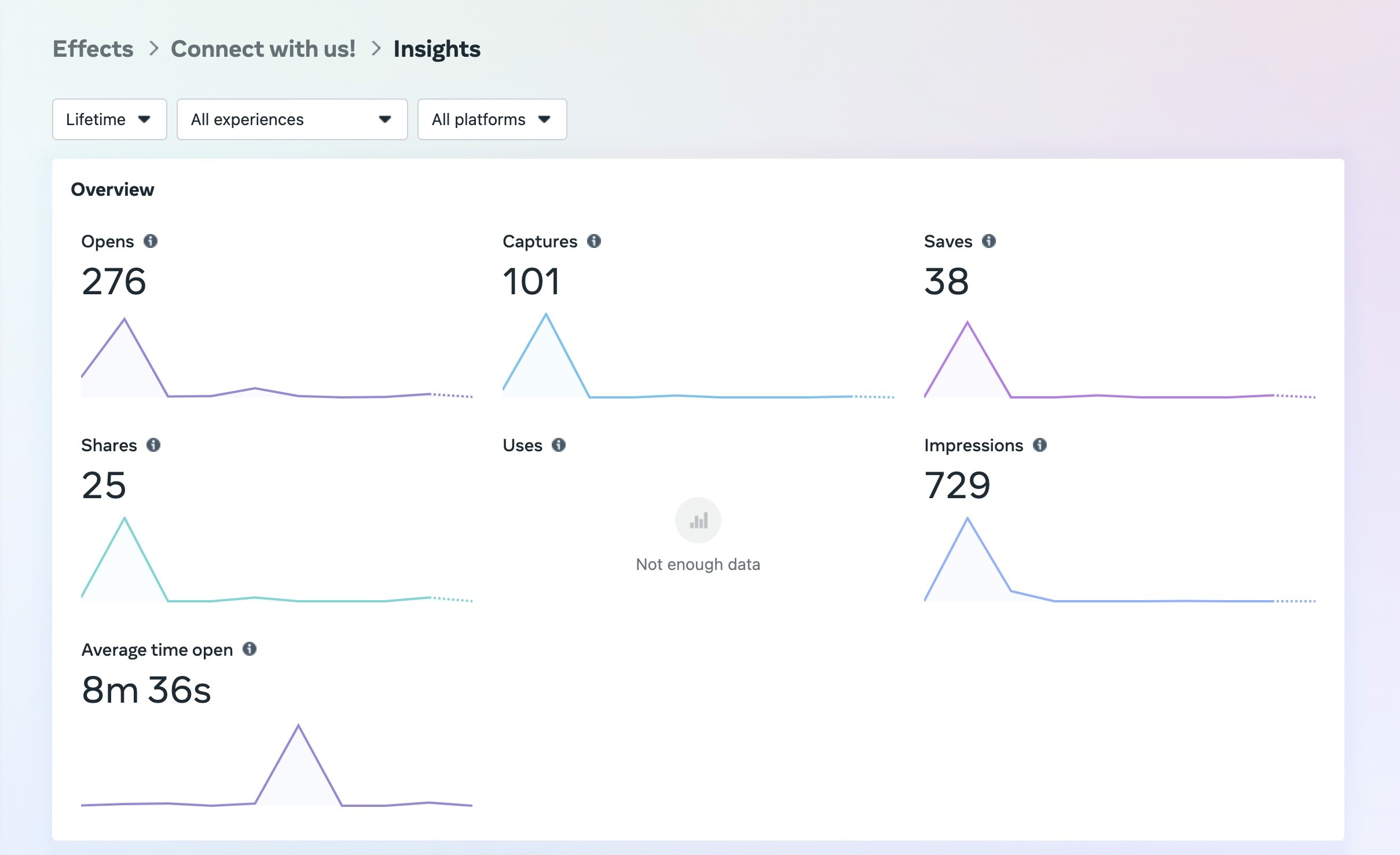
Task: Click the Saves info icon
Action: [x=989, y=241]
